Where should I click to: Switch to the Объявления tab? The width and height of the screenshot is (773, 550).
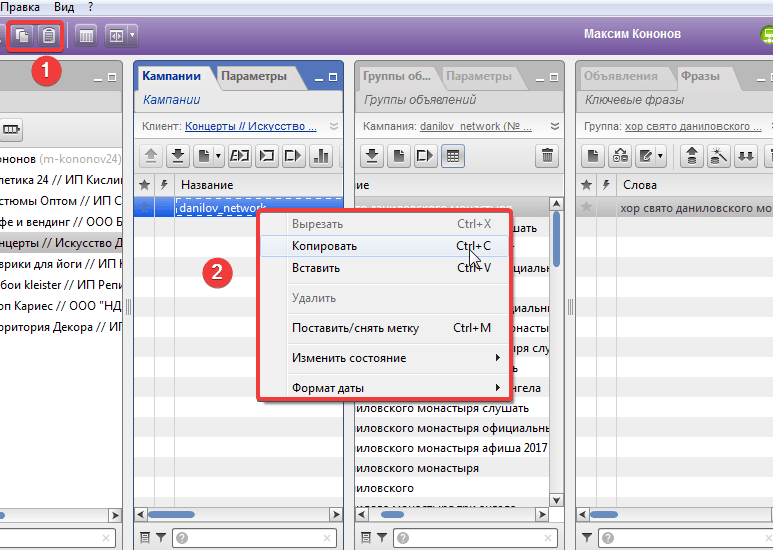pyautogui.click(x=620, y=76)
